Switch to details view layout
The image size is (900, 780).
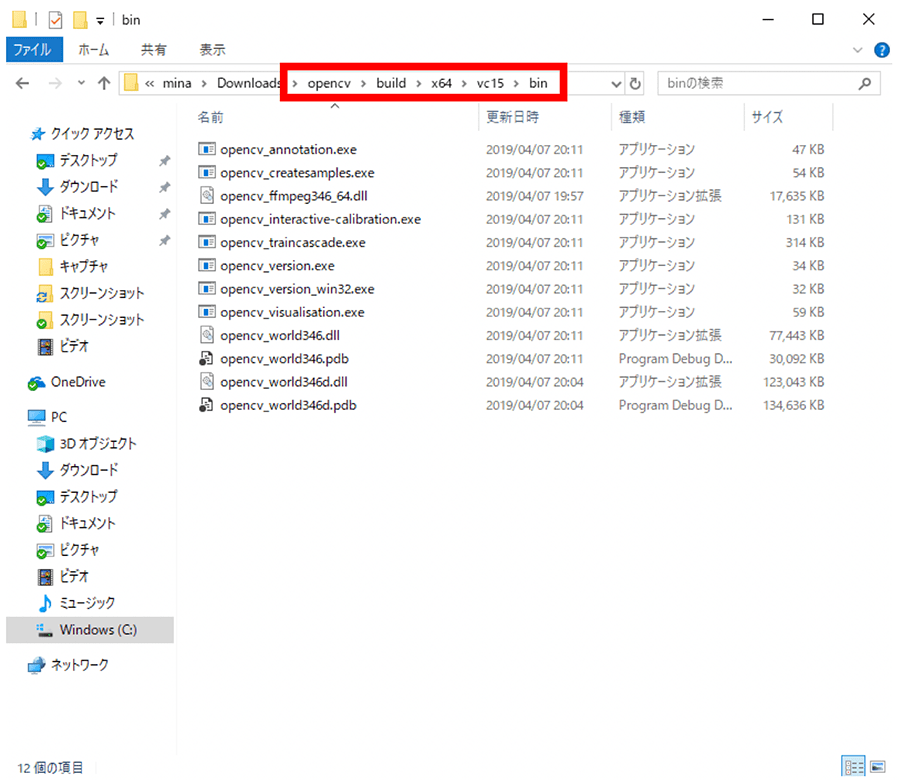(853, 766)
